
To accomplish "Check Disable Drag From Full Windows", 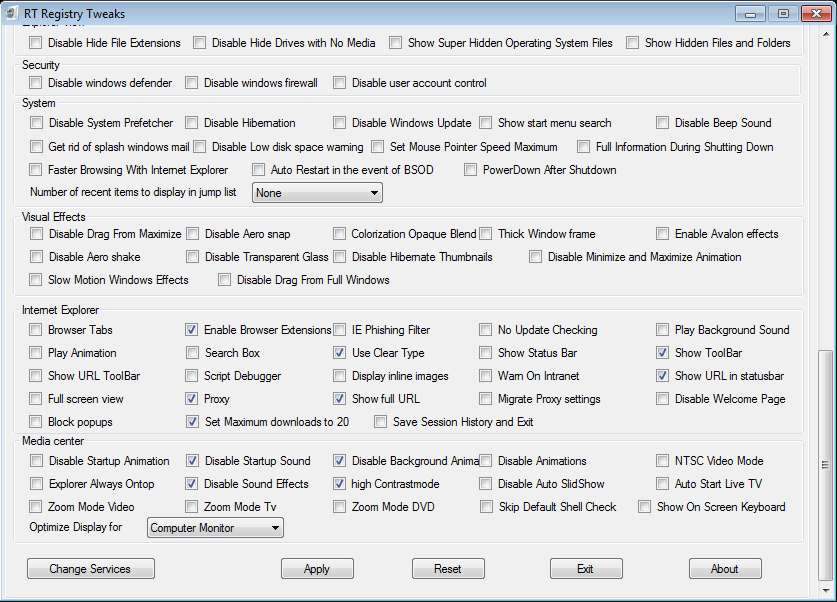I will click(225, 280).
